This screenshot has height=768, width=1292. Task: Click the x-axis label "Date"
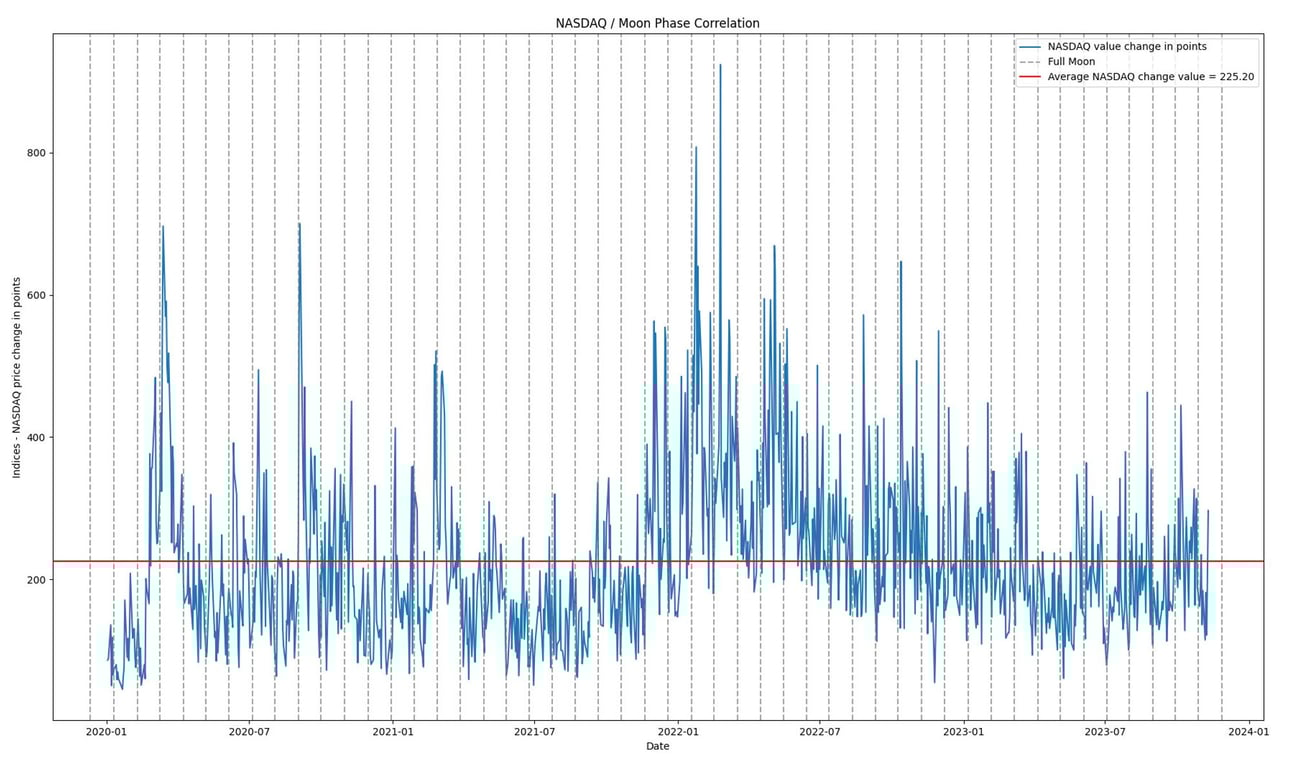coord(657,746)
